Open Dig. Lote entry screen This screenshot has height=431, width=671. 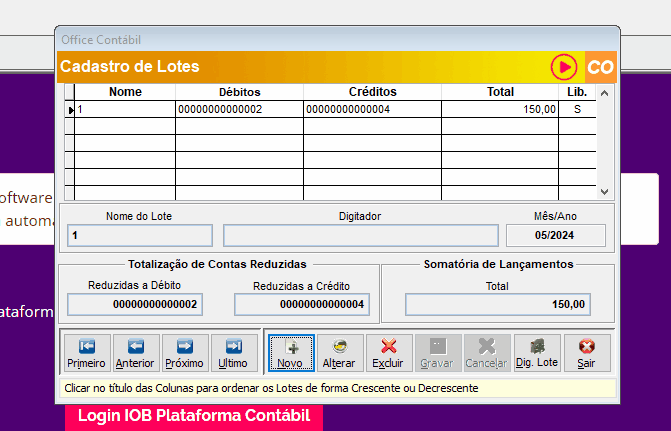537,352
